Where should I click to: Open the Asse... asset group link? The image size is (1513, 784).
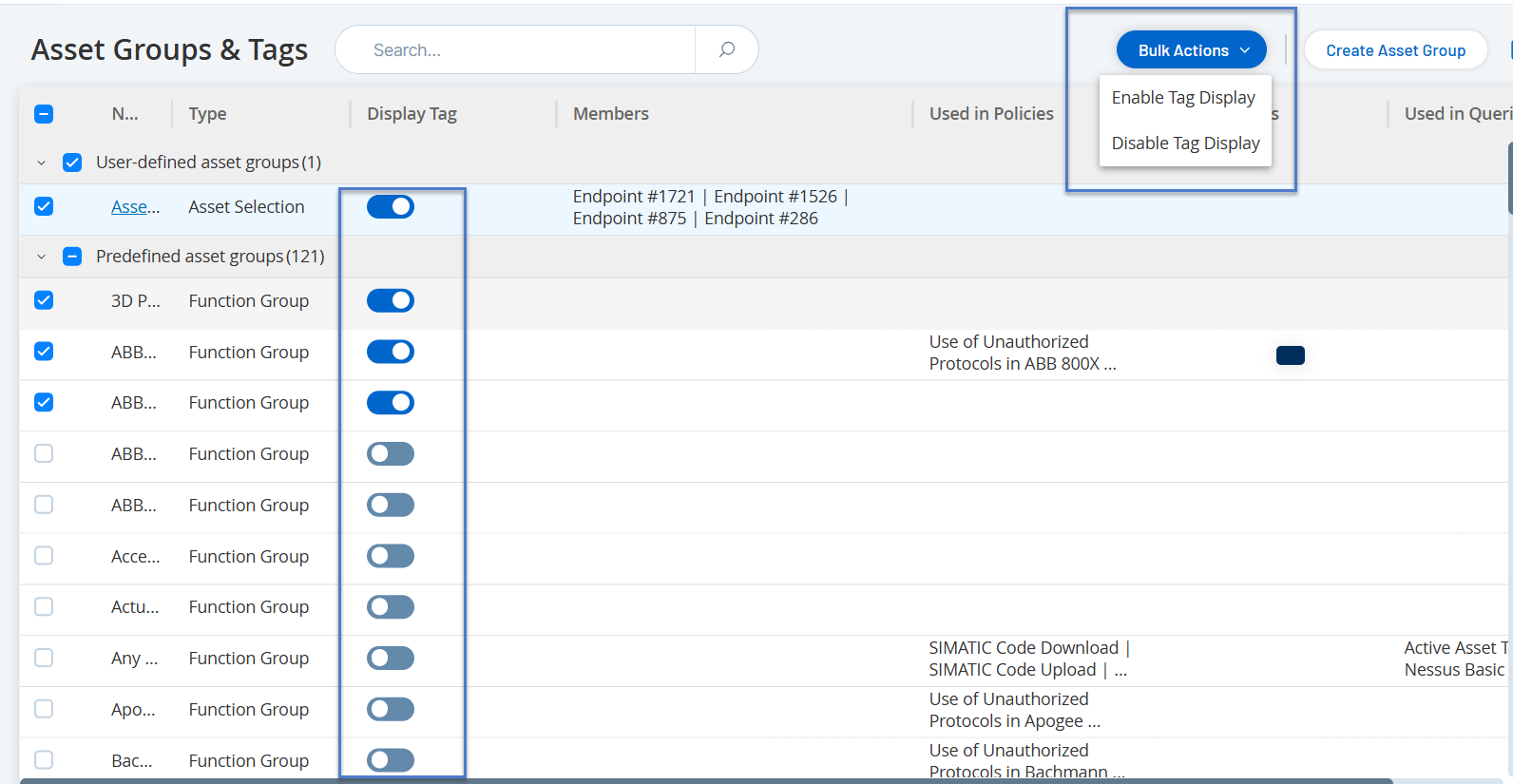[x=135, y=207]
